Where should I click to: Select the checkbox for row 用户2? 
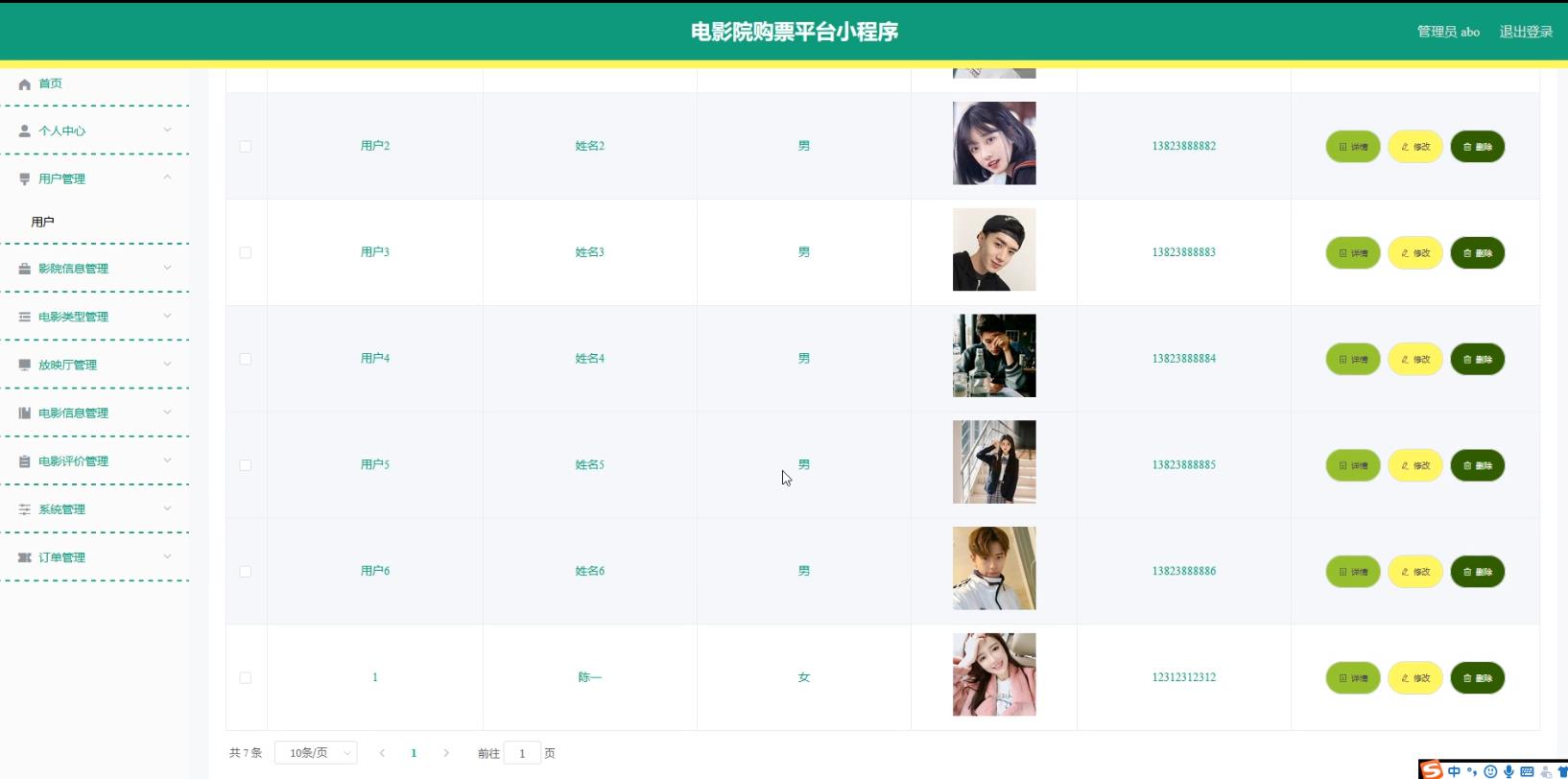click(x=246, y=147)
